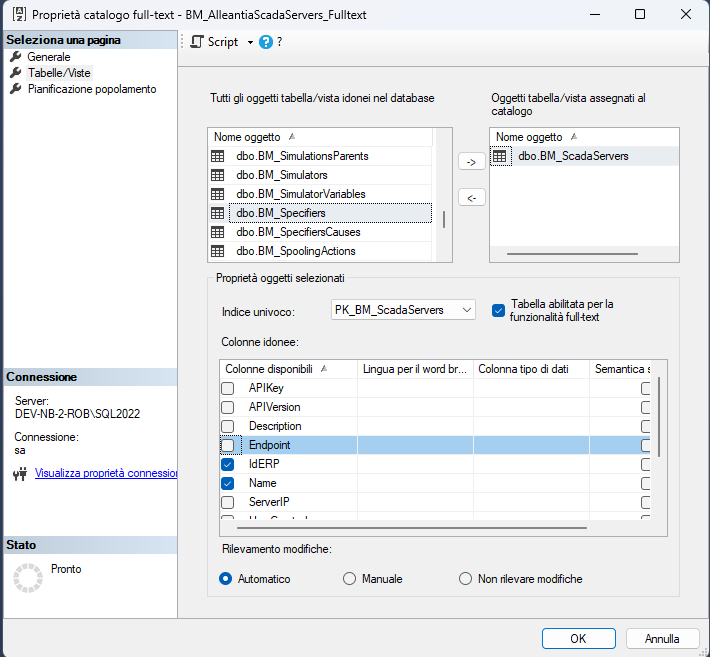The image size is (710, 657).
Task: Uncheck the IdERP column checkbox
Action: pos(228,465)
